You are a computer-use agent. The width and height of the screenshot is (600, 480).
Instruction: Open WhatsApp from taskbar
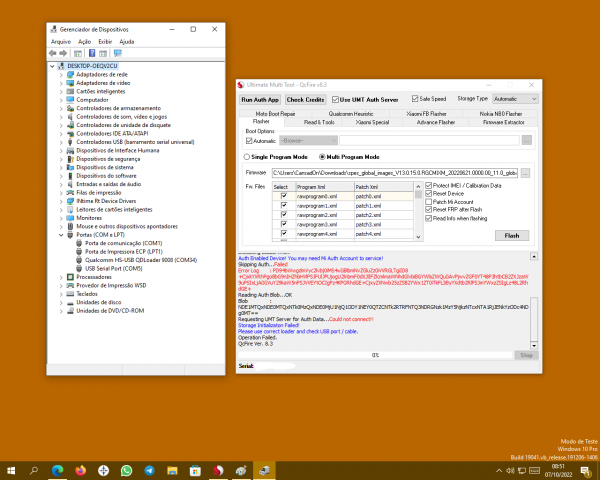(x=126, y=470)
